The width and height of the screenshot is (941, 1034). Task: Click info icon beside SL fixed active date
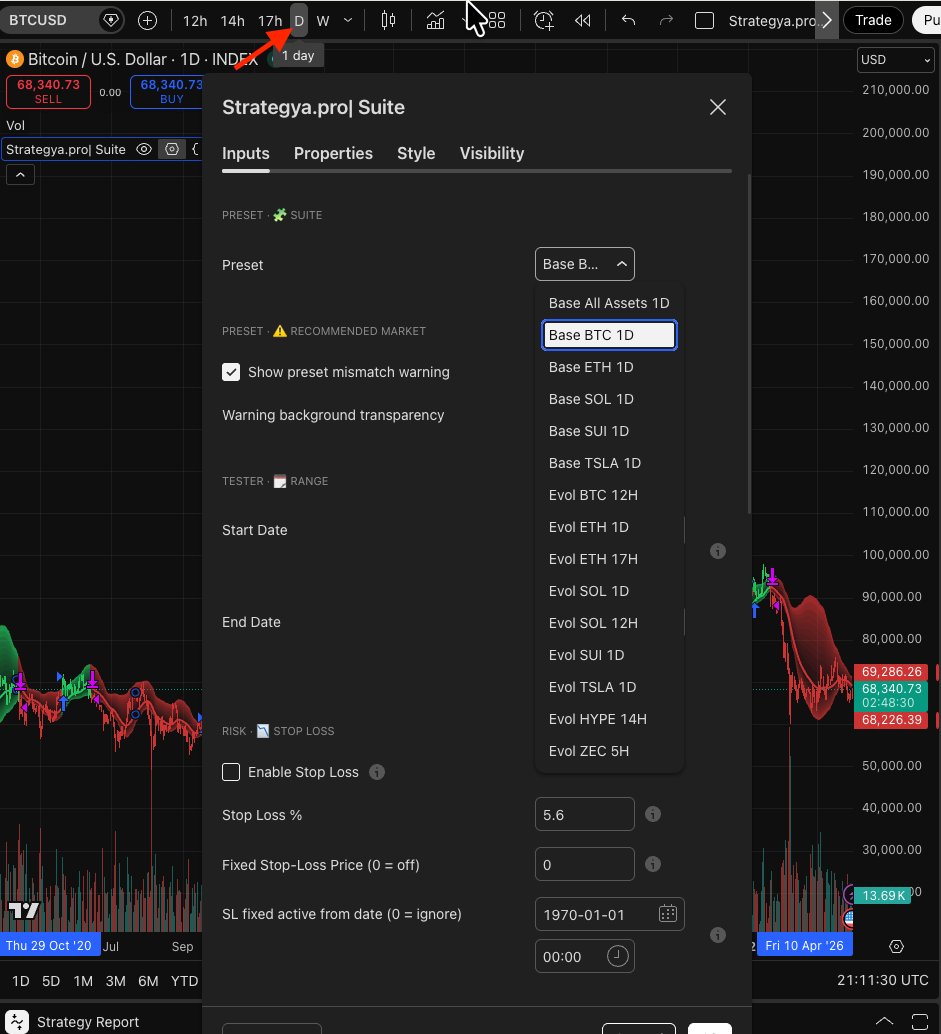point(717,935)
